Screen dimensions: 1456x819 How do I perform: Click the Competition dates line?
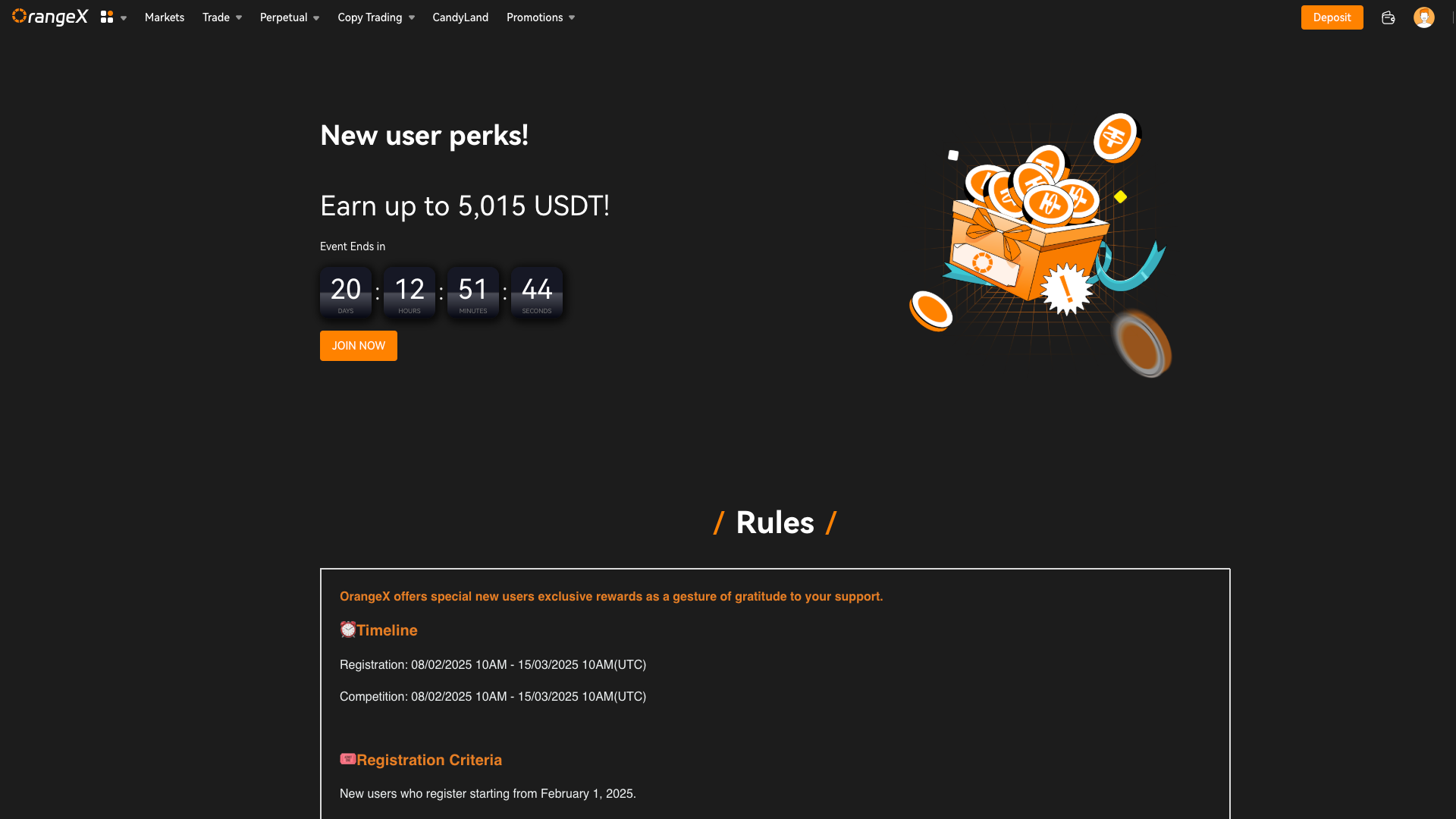pos(493,697)
